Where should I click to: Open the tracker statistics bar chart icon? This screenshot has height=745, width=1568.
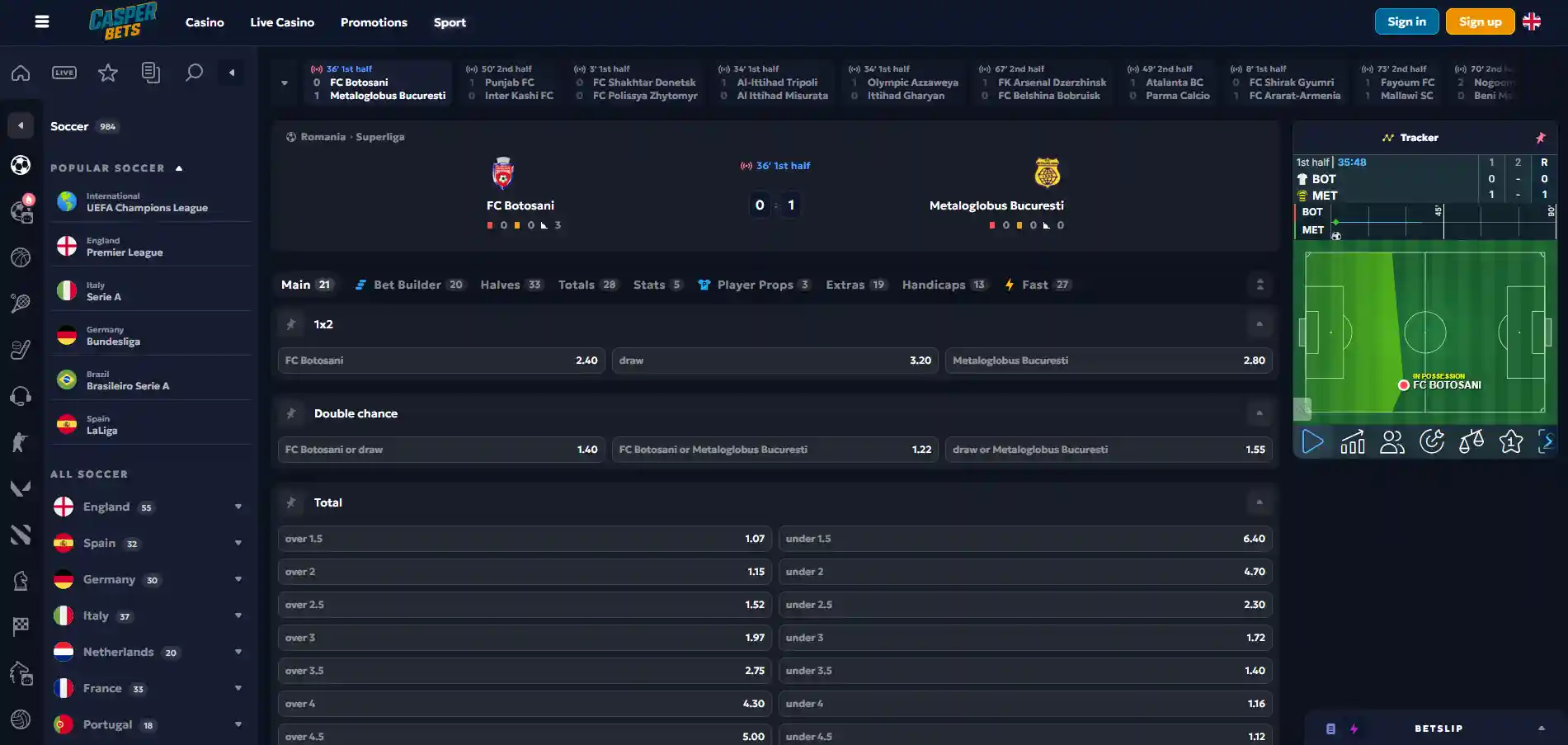[1353, 442]
